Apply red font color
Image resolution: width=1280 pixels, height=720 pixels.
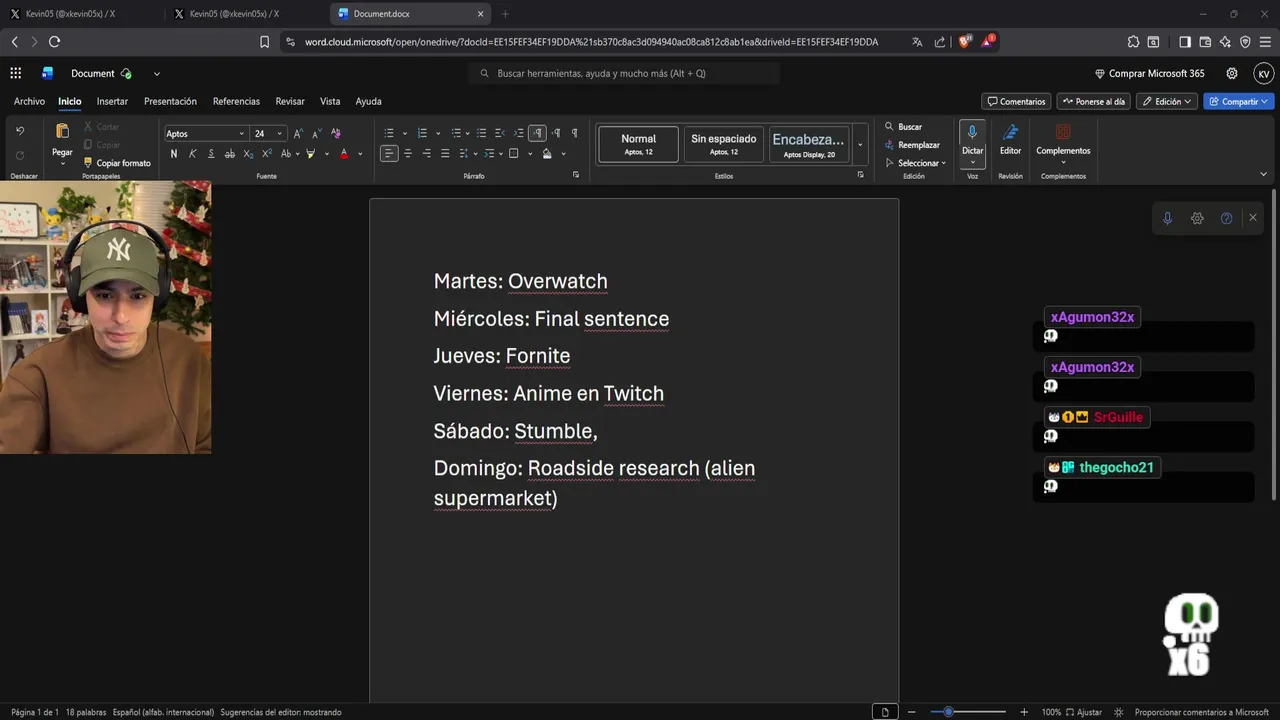[344, 154]
